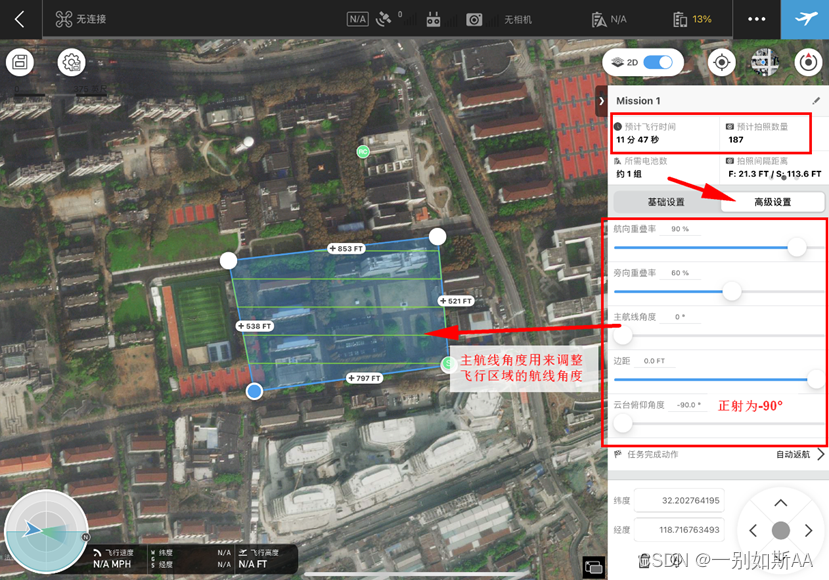This screenshot has width=829, height=580.
Task: Open the three-dots more menu
Action: [756, 19]
